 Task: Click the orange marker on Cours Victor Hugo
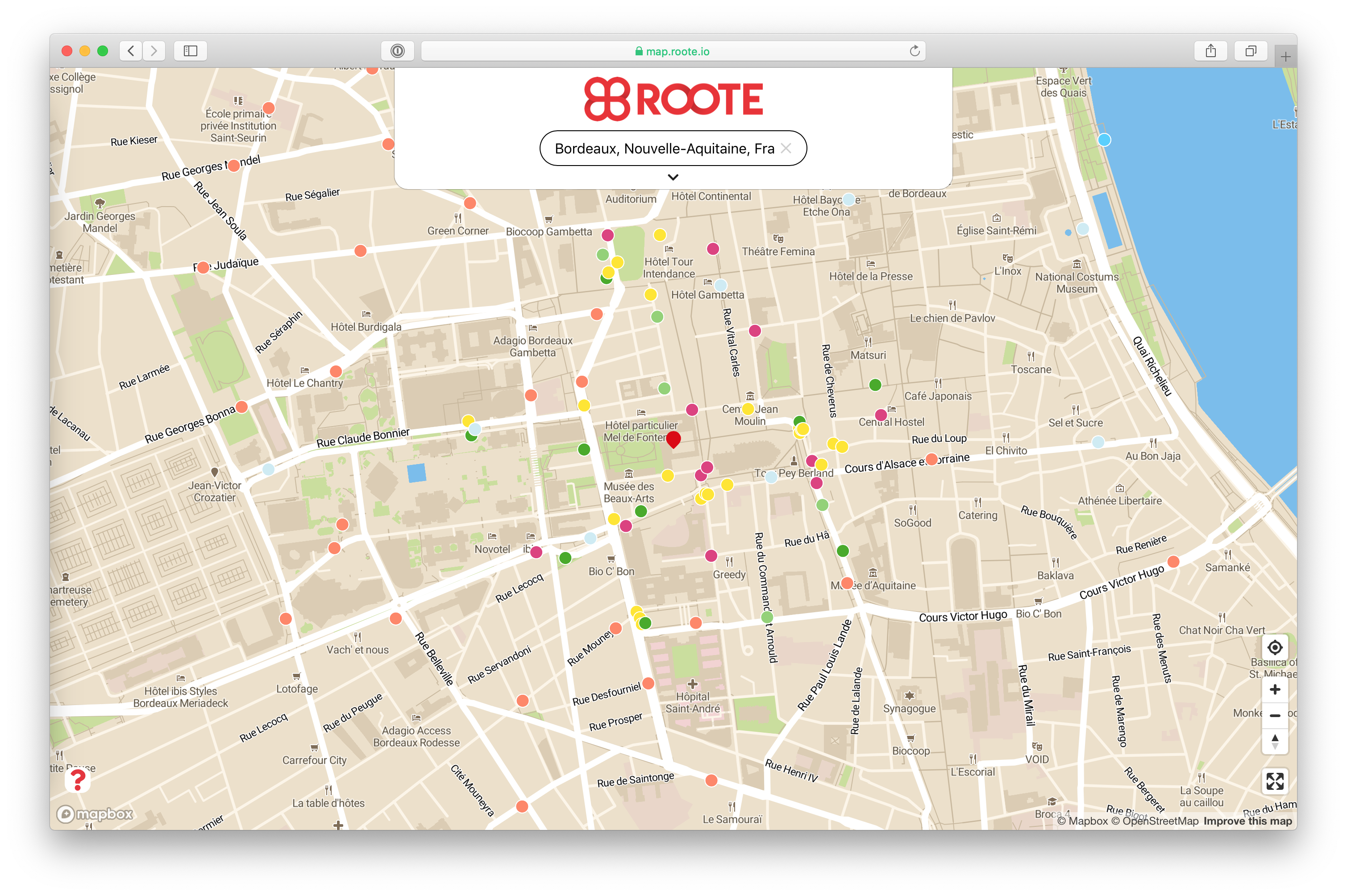click(x=1172, y=562)
